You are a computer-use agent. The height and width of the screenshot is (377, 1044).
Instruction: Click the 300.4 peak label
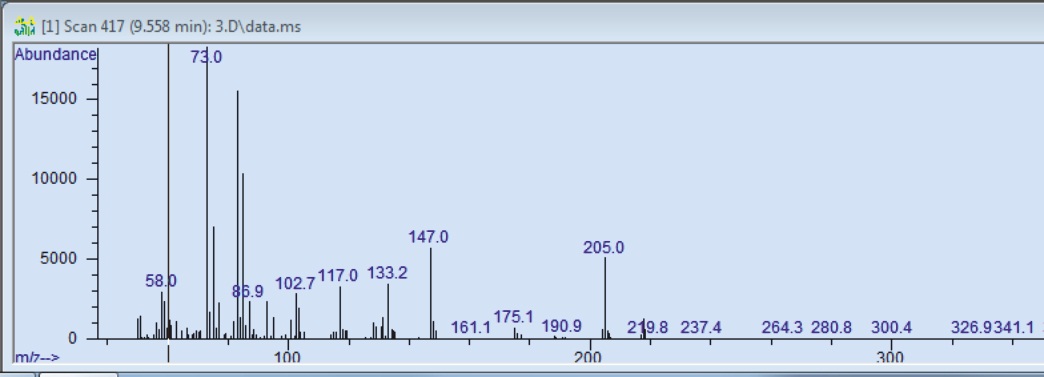tap(892, 328)
